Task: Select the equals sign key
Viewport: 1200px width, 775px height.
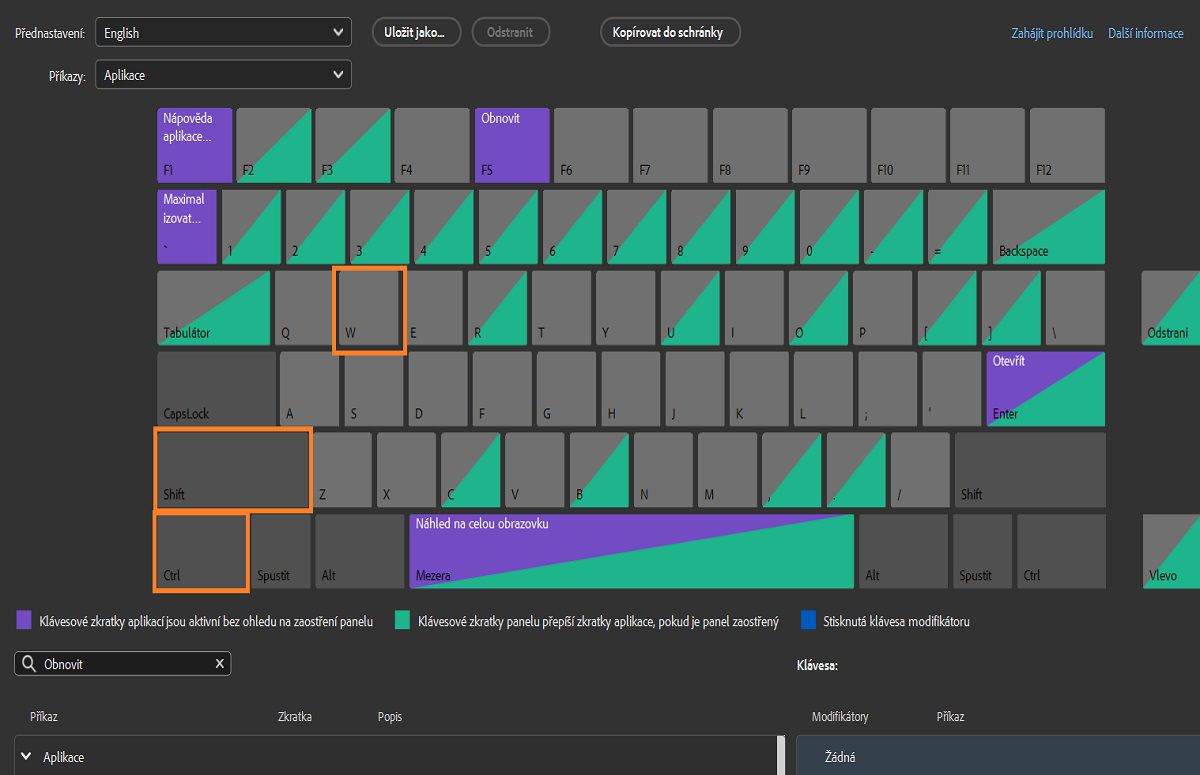Action: (x=958, y=227)
